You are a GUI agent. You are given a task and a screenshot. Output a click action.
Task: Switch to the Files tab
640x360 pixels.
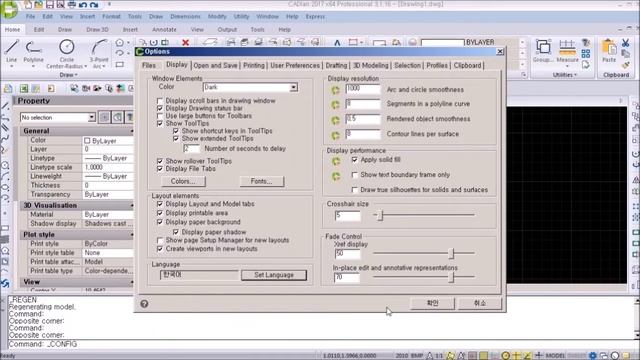[149, 66]
